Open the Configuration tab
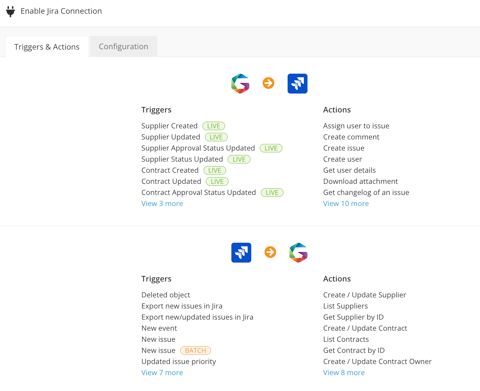This screenshot has height=391, width=480. pyautogui.click(x=123, y=46)
